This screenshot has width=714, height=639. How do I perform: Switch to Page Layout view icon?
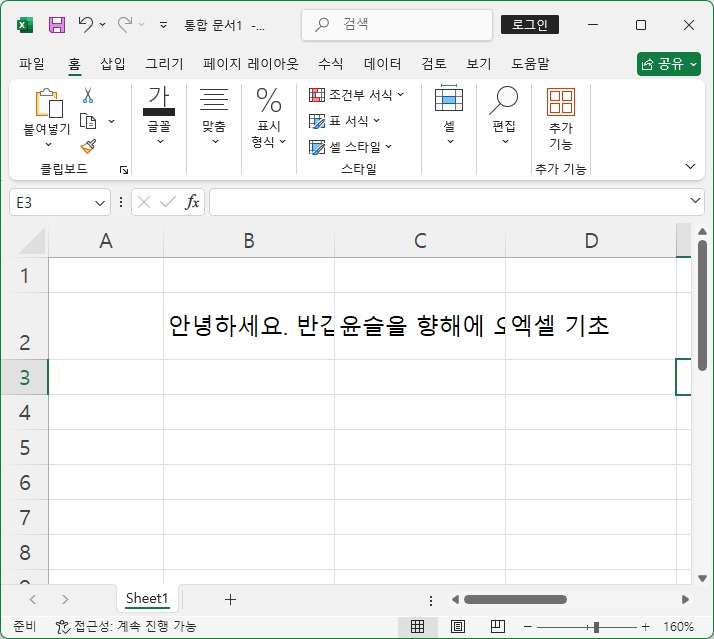click(458, 627)
